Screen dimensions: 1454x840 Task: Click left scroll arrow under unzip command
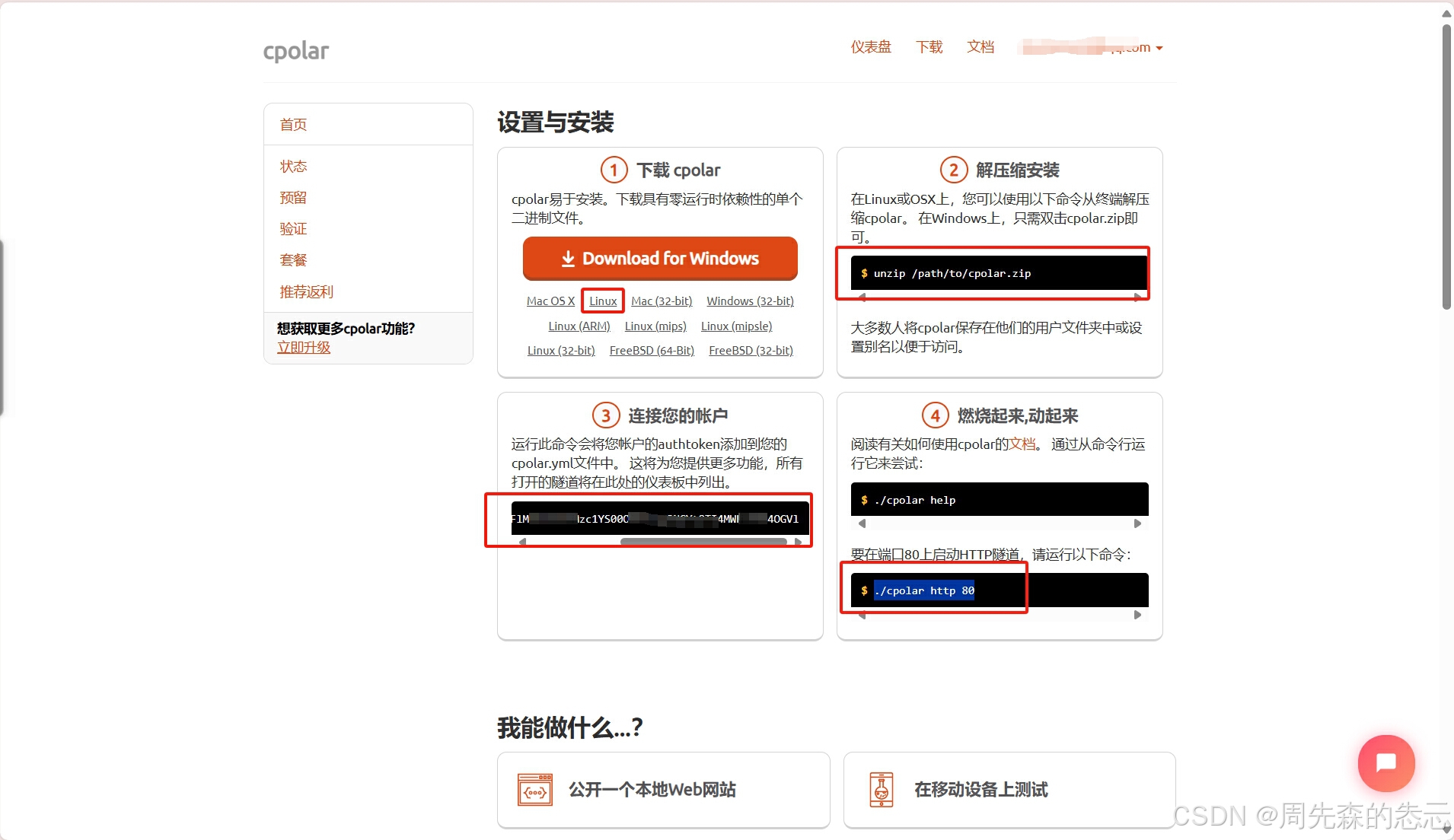[x=863, y=297]
